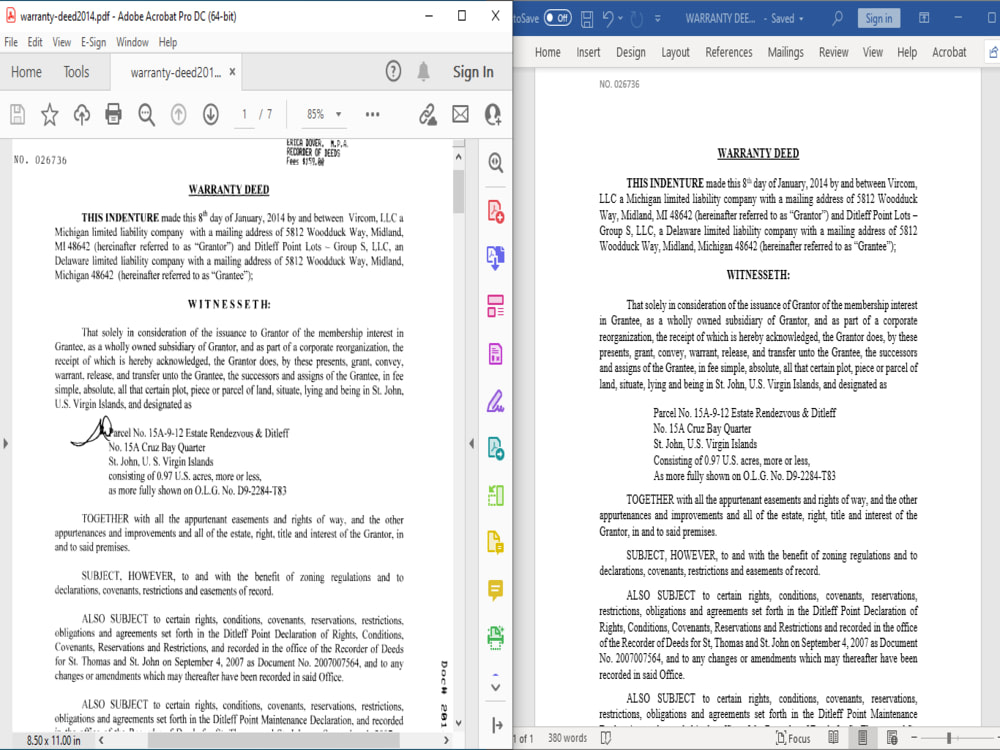The width and height of the screenshot is (1000, 750).
Task: Open the References tab in Word
Action: click(x=728, y=52)
